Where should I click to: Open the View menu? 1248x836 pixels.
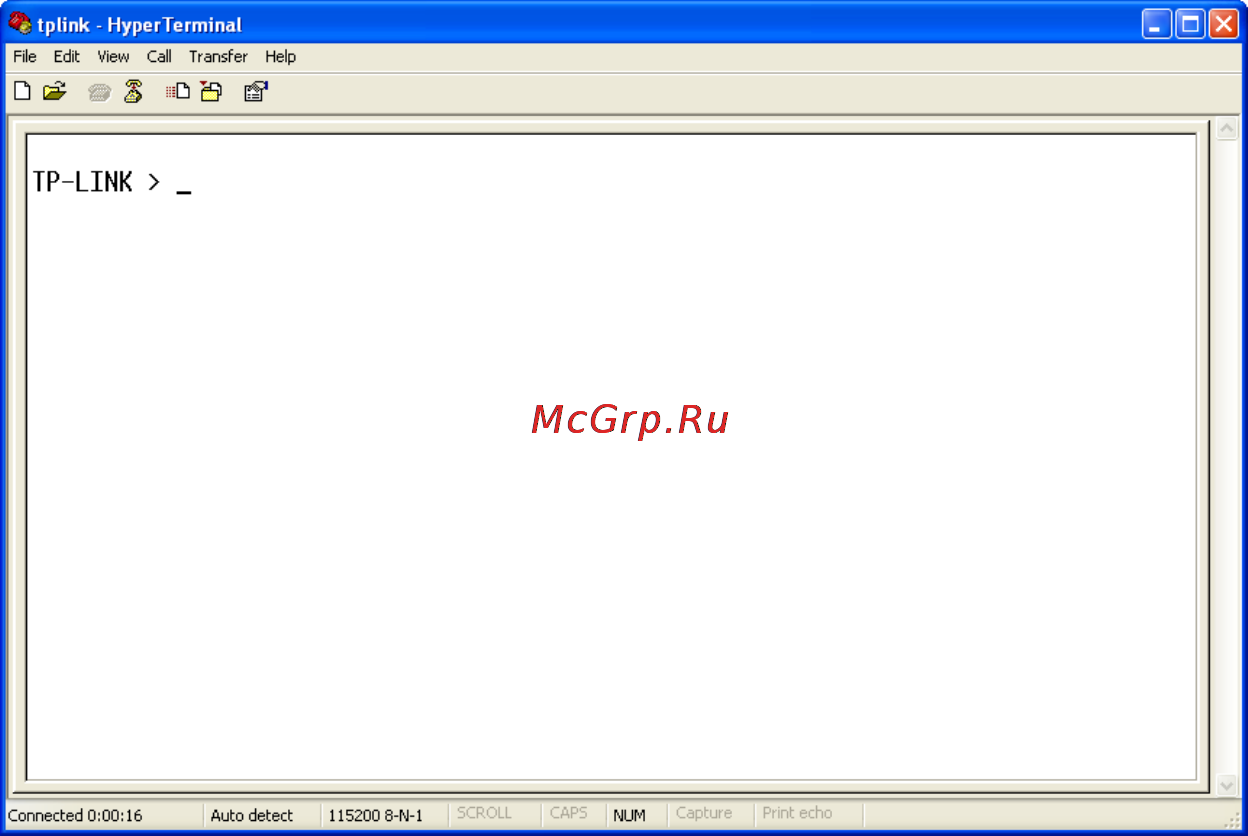pos(113,57)
